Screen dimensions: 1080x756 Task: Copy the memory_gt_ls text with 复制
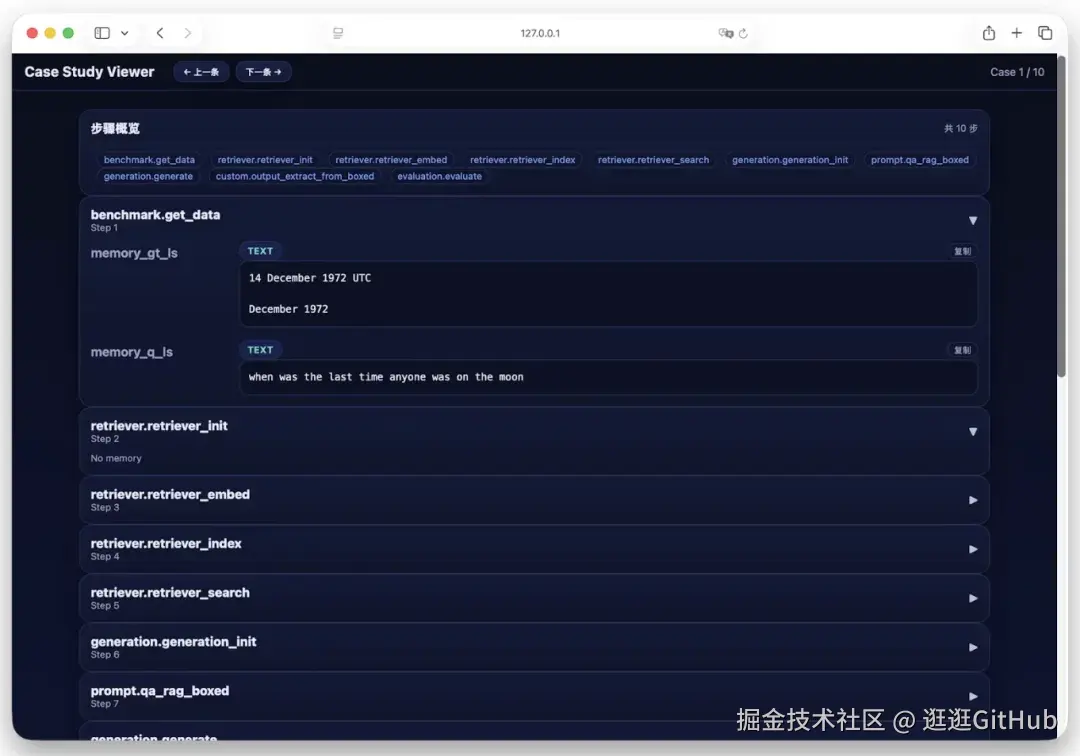click(x=961, y=251)
